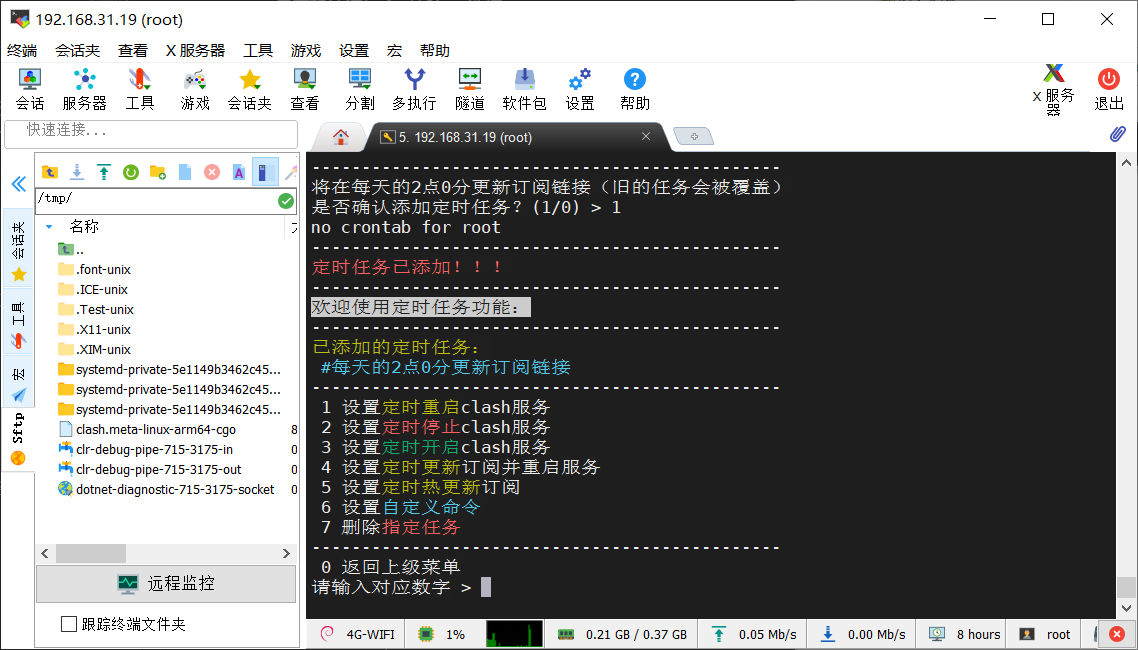The width and height of the screenshot is (1138, 650).
Task: Click the highlighted blue SFTP toolbar button
Action: pyautogui.click(x=265, y=172)
